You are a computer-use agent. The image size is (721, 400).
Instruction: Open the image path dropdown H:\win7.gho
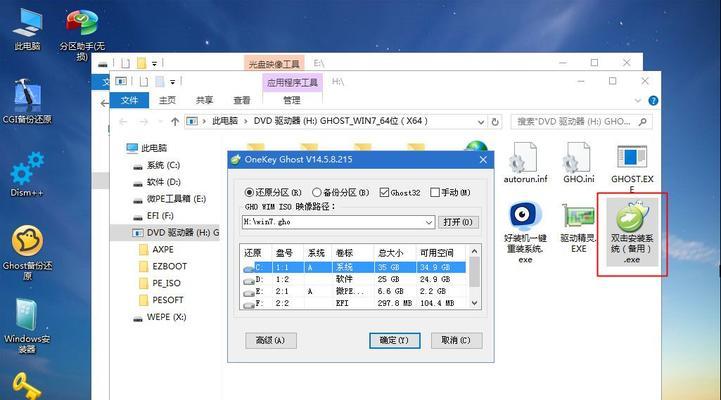pyautogui.click(x=429, y=222)
